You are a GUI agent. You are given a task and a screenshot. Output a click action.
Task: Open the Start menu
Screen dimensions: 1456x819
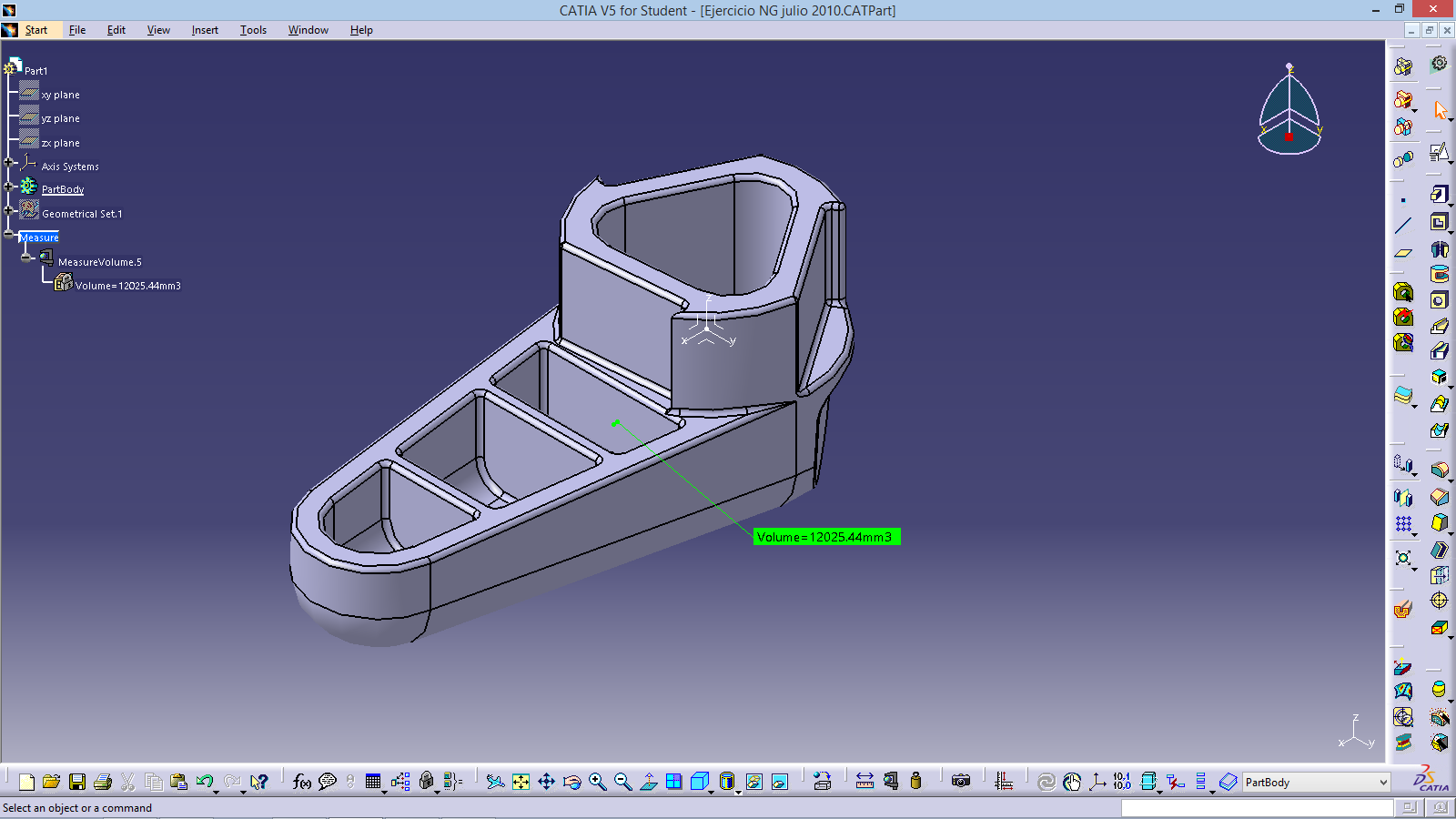[35, 30]
